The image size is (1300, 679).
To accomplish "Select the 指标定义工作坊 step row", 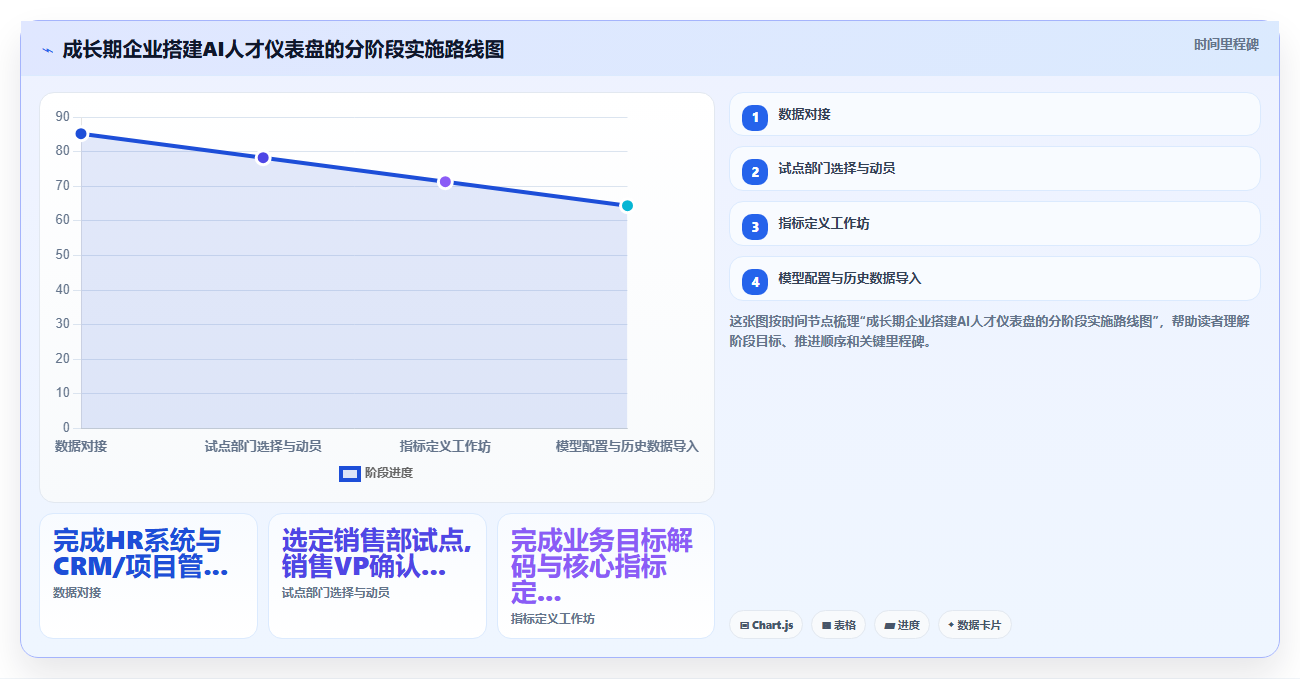I will click(x=995, y=224).
